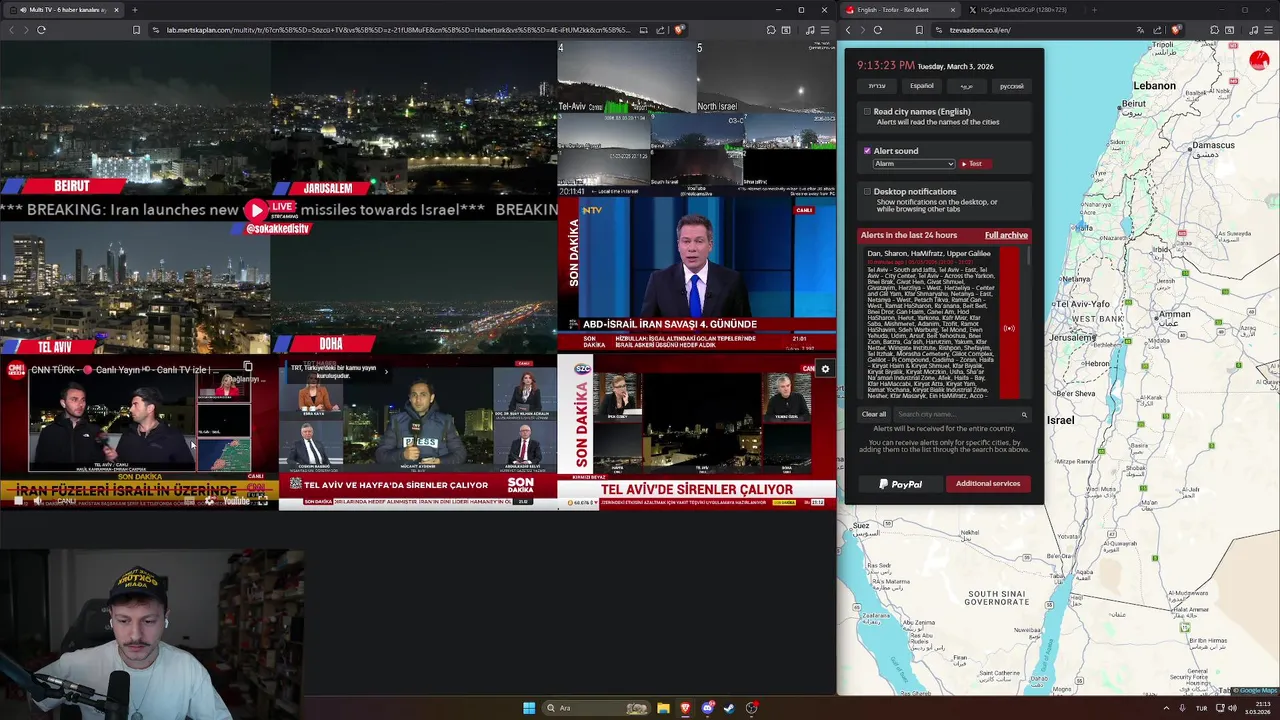
Task: Click the PayPal donate button
Action: (900, 484)
